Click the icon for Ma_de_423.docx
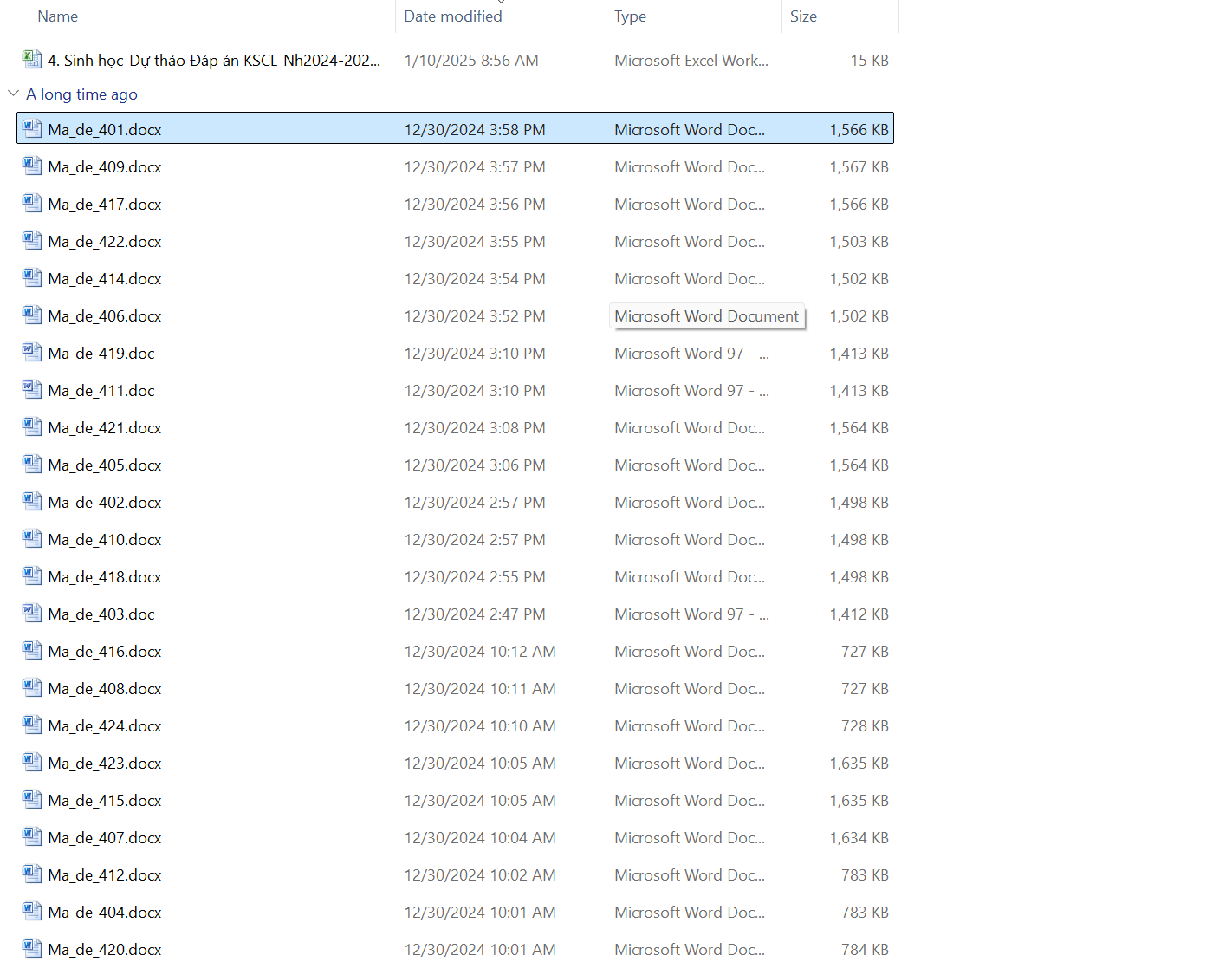 (x=32, y=763)
